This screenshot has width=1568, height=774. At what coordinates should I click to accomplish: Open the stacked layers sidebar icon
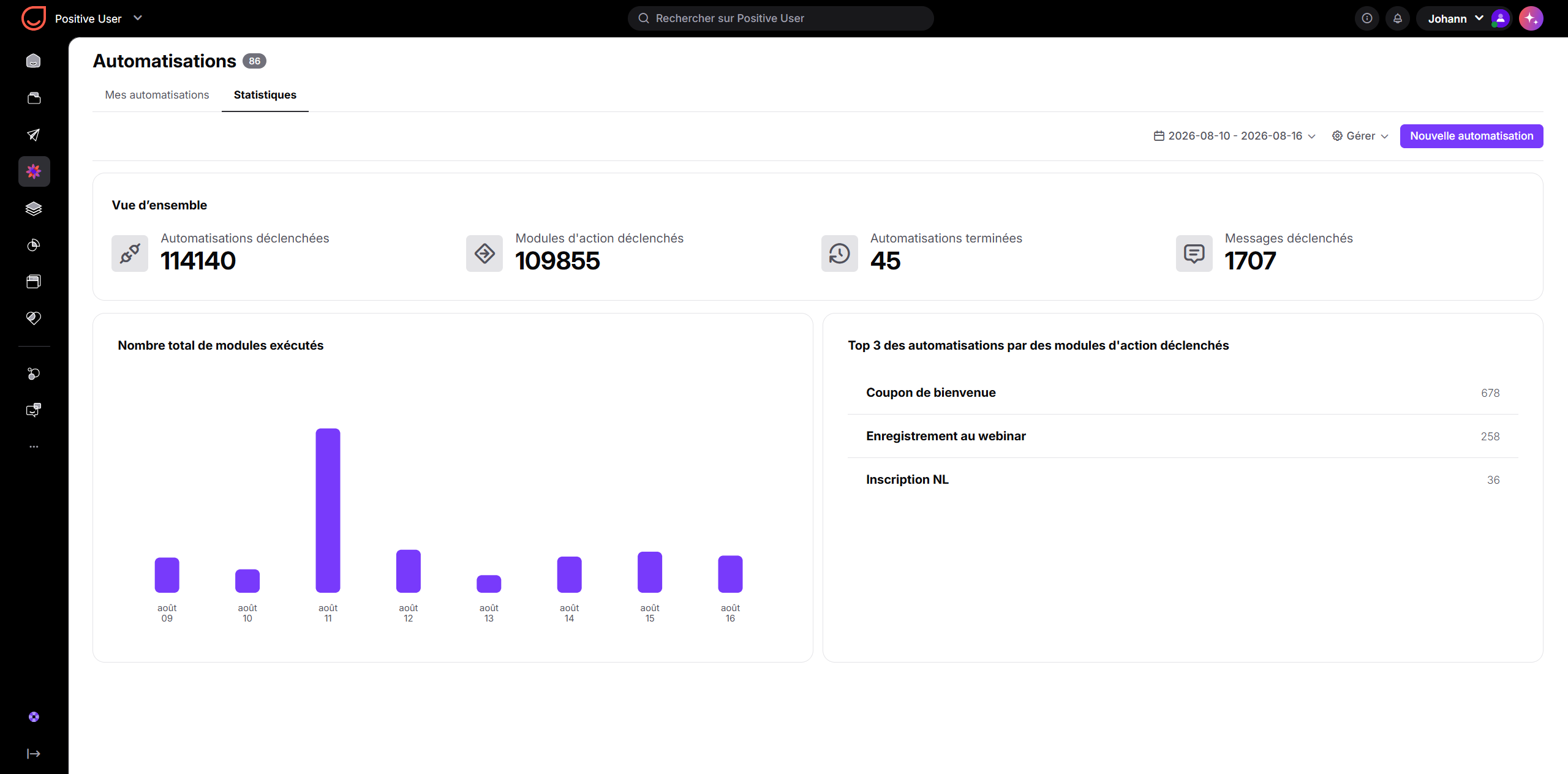point(34,209)
